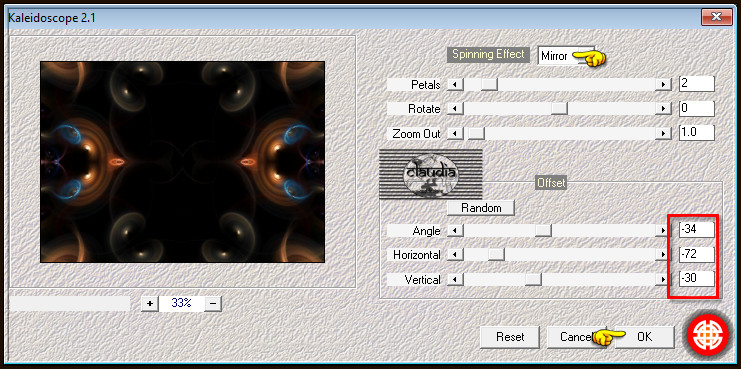The image size is (741, 369).
Task: Click the Cancel button
Action: click(x=577, y=337)
